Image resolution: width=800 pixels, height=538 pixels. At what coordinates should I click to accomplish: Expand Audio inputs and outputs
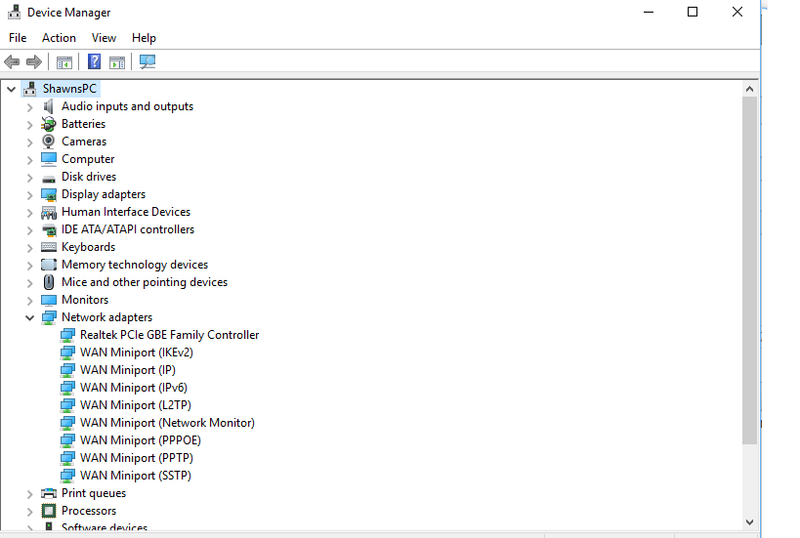click(30, 107)
